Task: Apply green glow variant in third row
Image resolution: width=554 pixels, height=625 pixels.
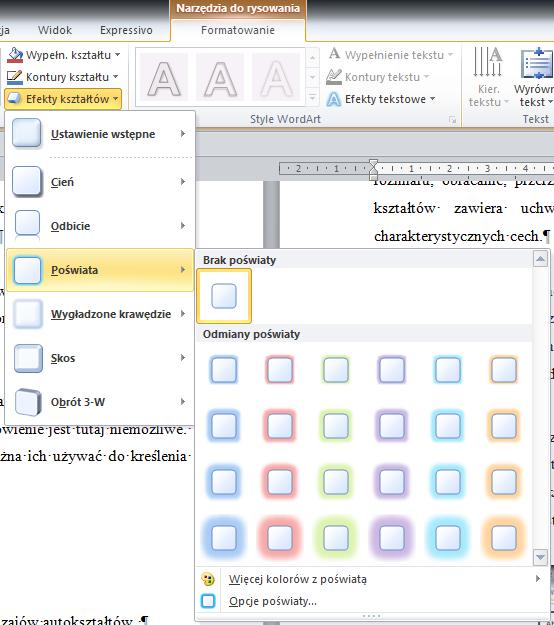Action: click(x=336, y=482)
